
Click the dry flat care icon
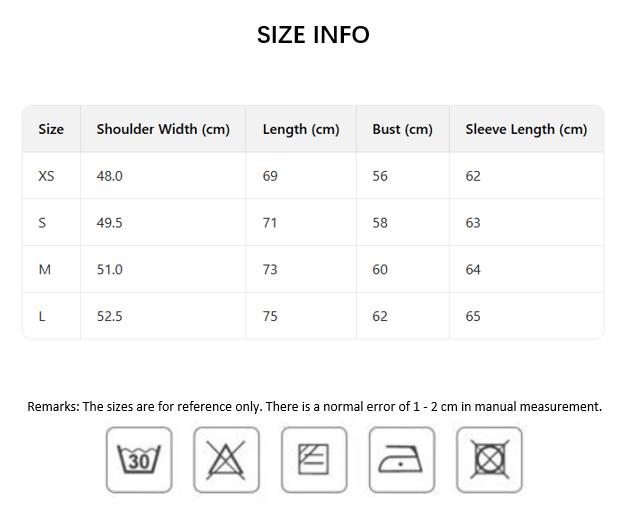tap(314, 460)
